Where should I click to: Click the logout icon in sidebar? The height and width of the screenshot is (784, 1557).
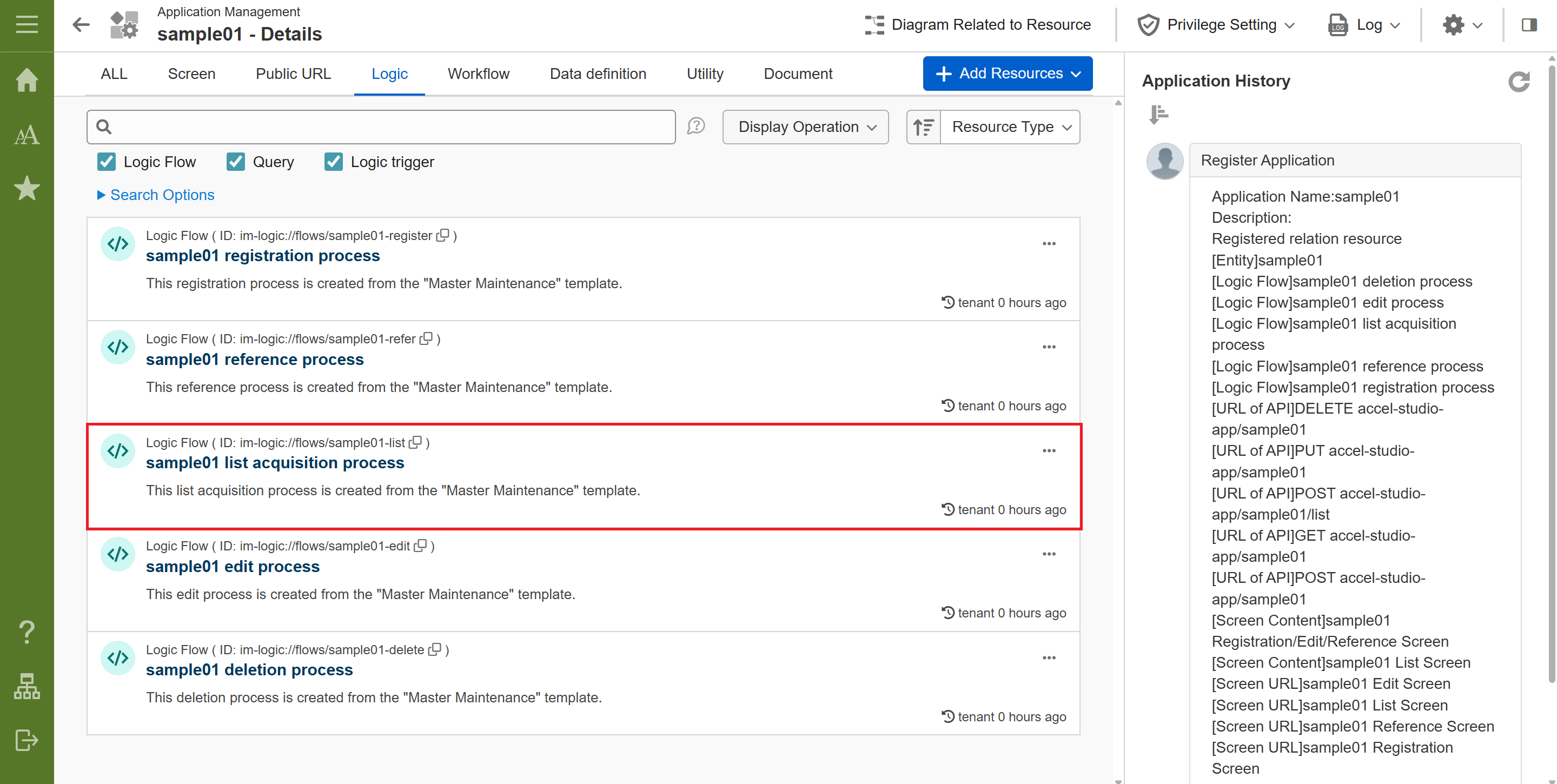26,739
